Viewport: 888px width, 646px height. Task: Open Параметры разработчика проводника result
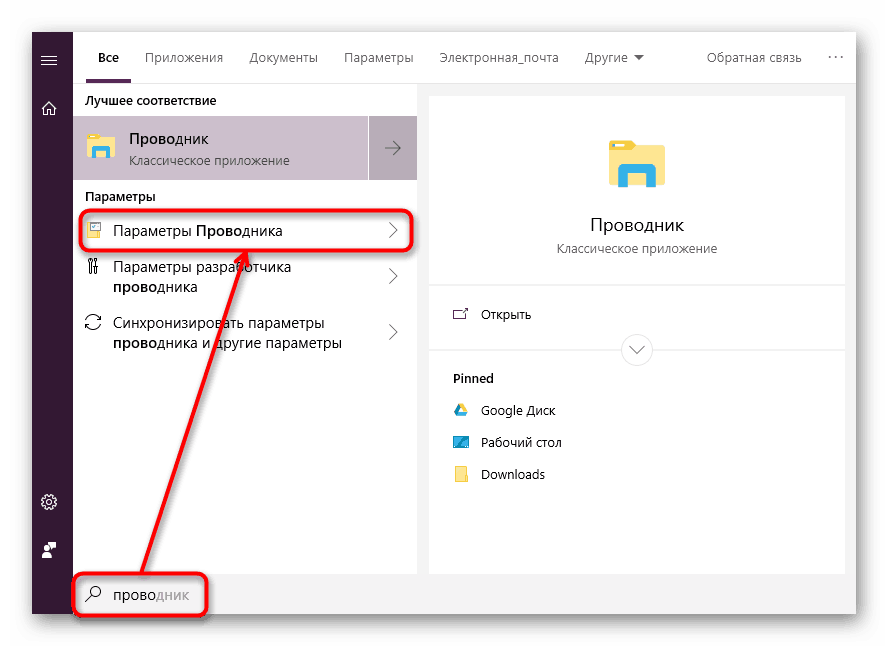pyautogui.click(x=245, y=277)
